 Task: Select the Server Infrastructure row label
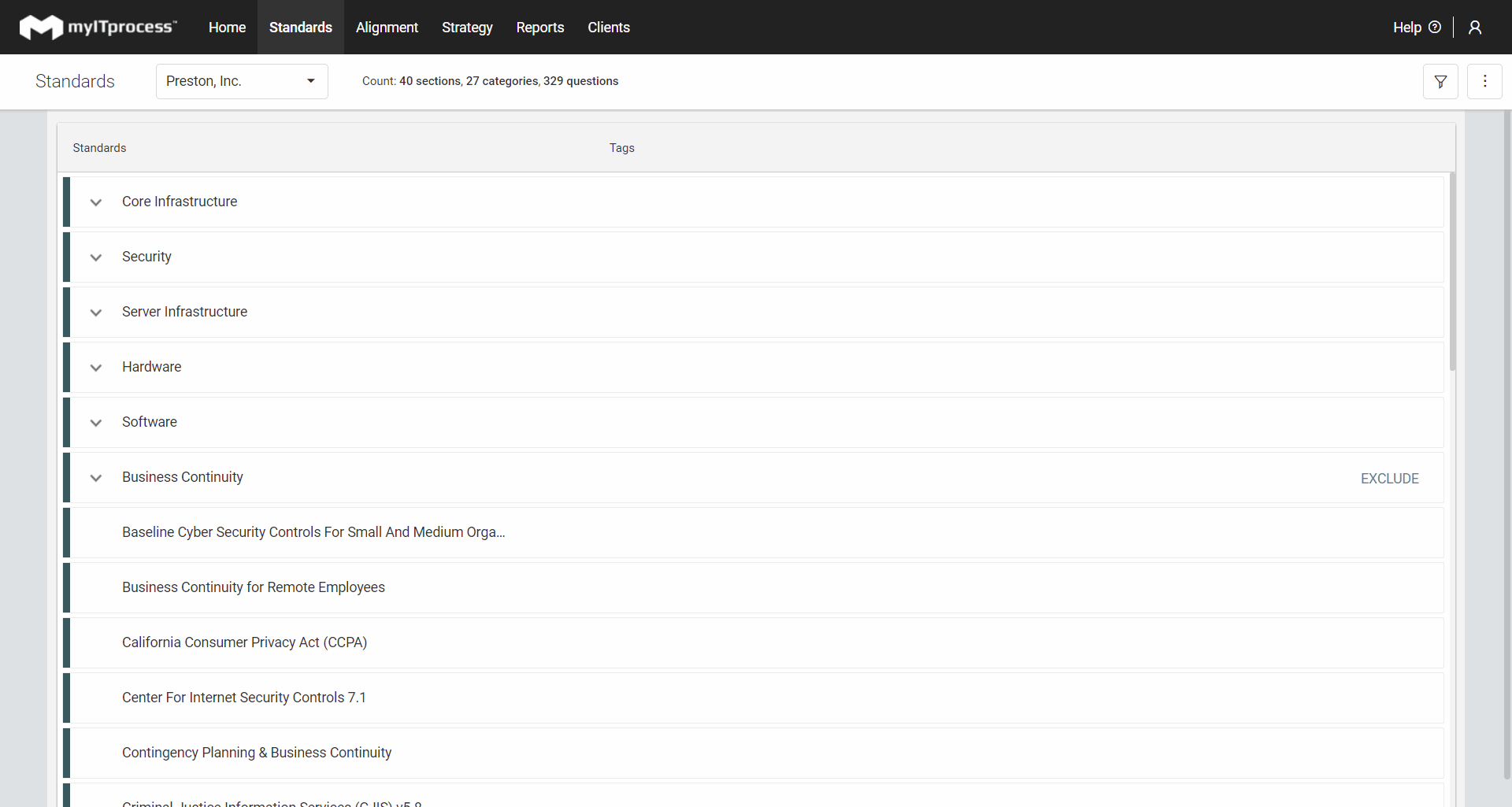tap(184, 312)
